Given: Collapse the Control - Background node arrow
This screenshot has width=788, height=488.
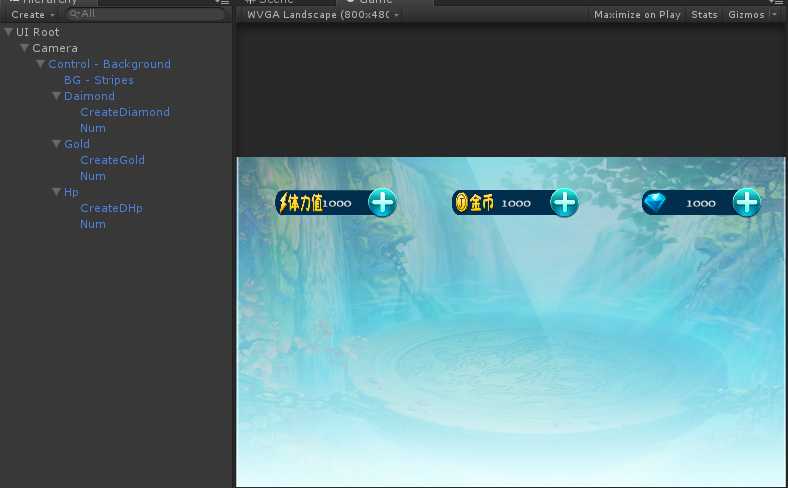Looking at the screenshot, I should click(x=40, y=64).
